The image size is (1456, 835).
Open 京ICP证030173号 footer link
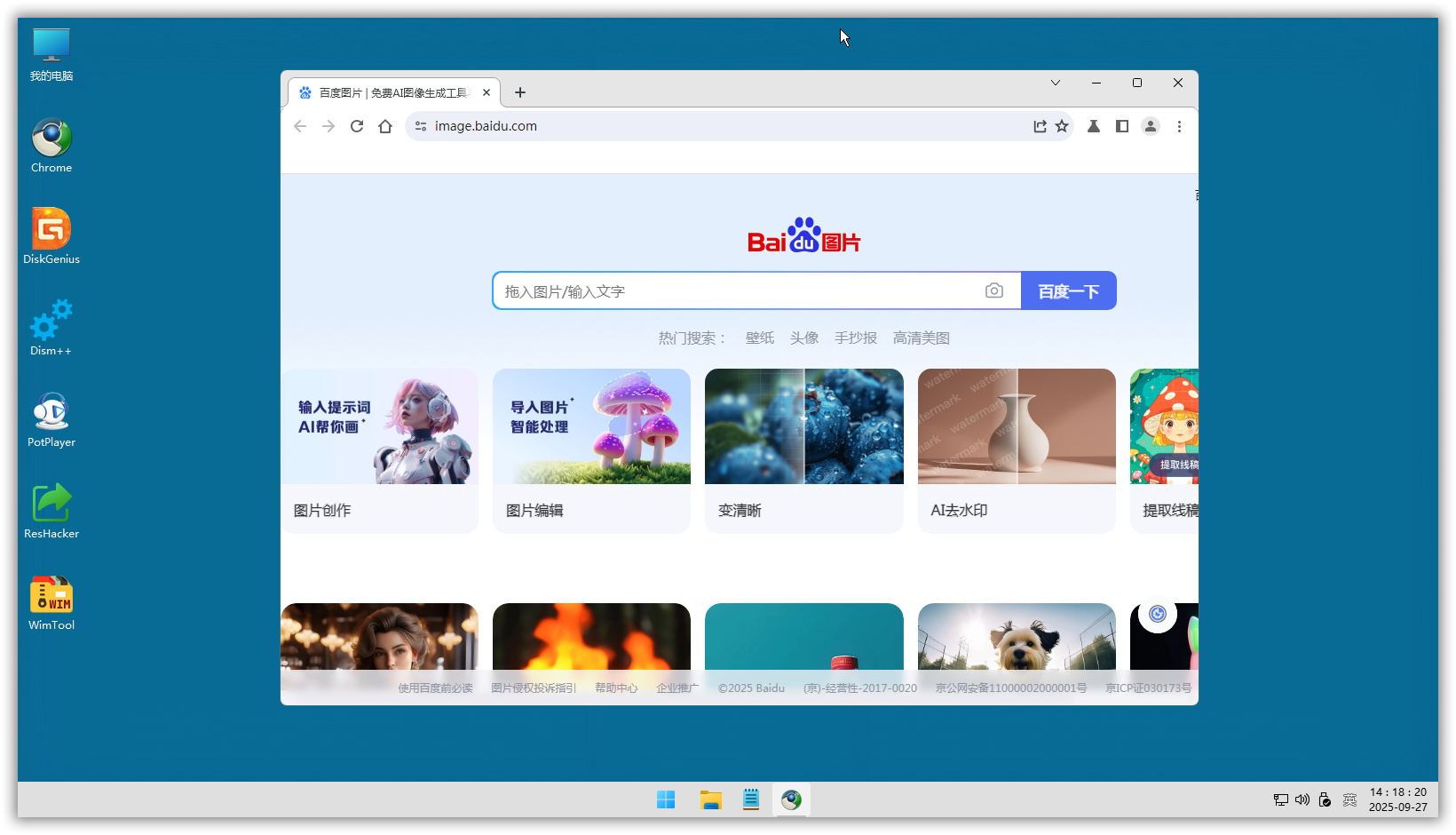point(1148,688)
